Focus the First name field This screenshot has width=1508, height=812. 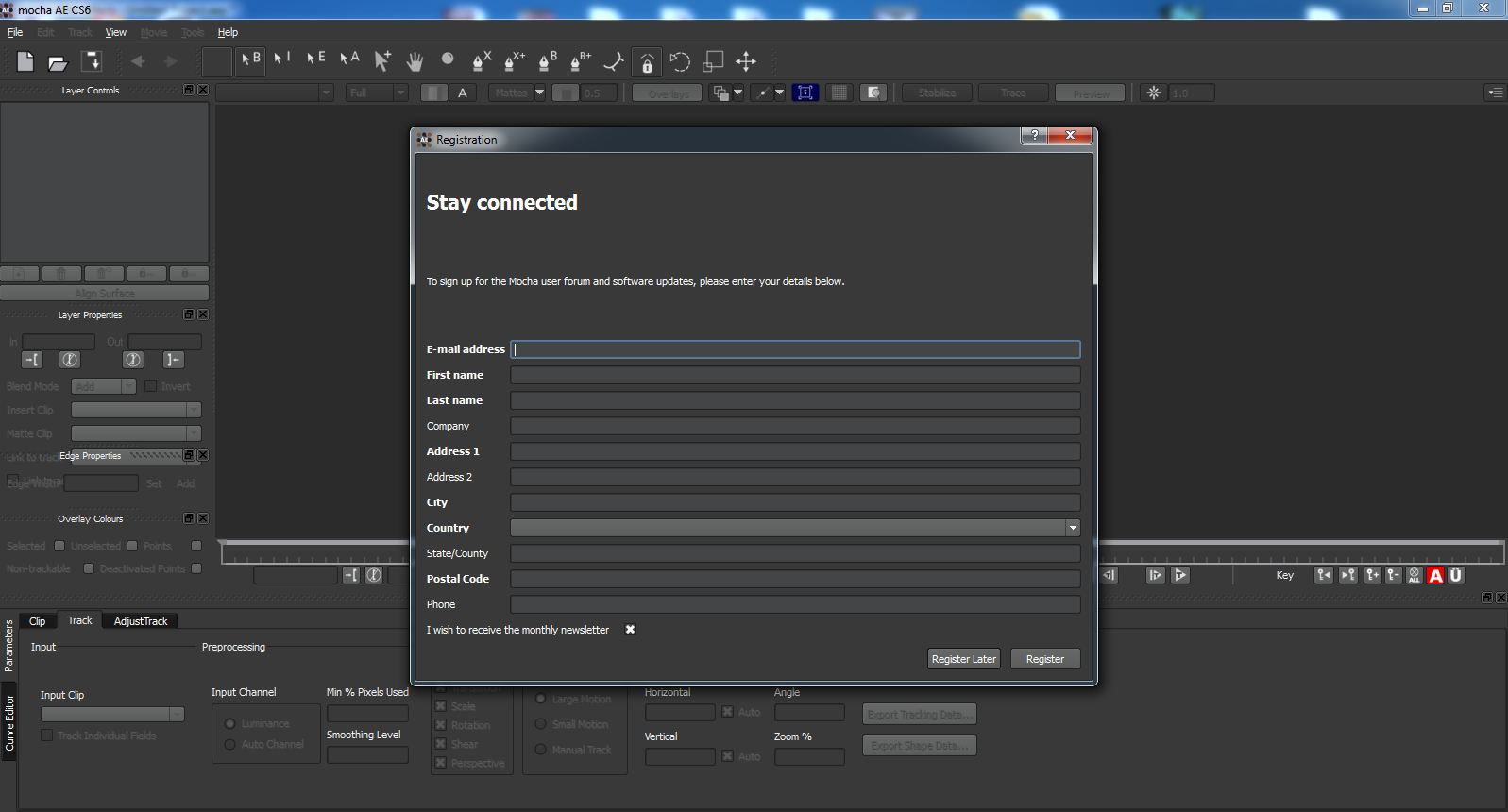[x=795, y=375]
